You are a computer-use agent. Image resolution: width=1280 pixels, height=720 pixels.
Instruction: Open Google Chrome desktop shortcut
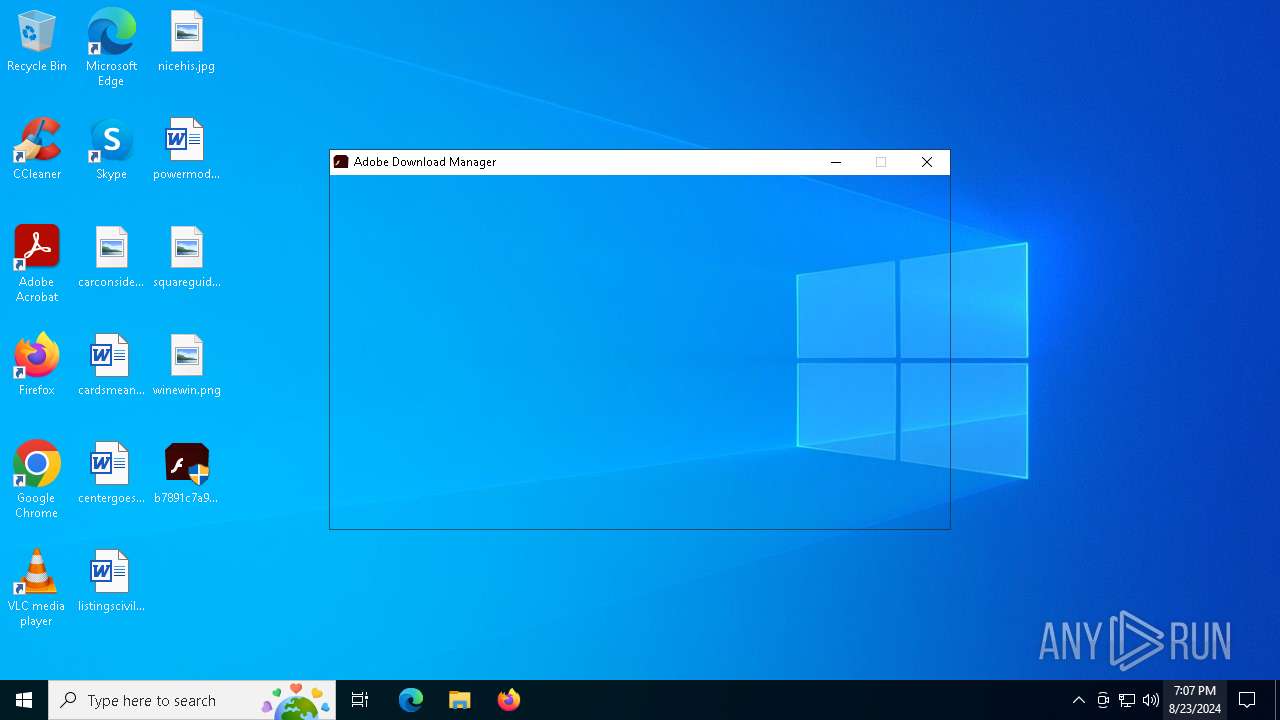[37, 480]
